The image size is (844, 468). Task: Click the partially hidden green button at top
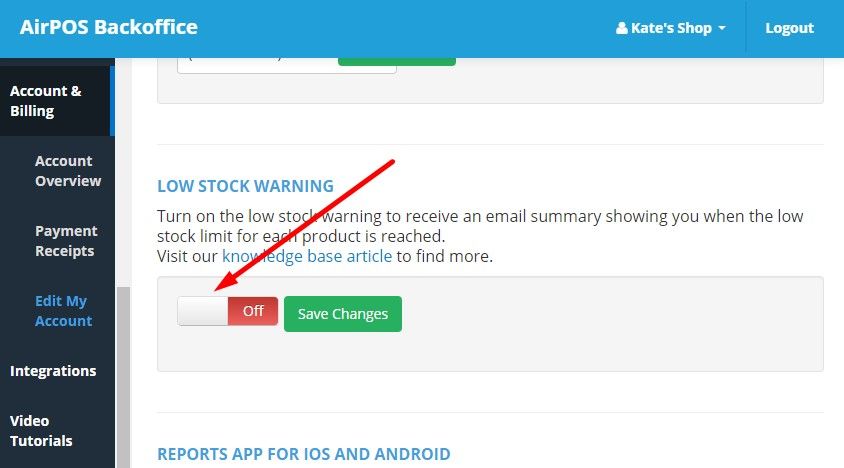pyautogui.click(x=397, y=62)
